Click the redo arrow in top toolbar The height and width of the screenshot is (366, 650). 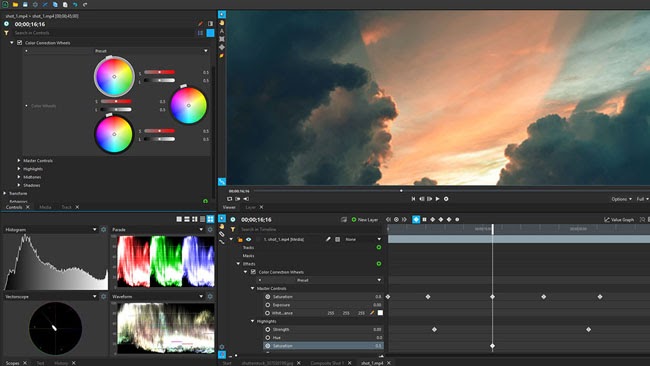click(x=85, y=5)
